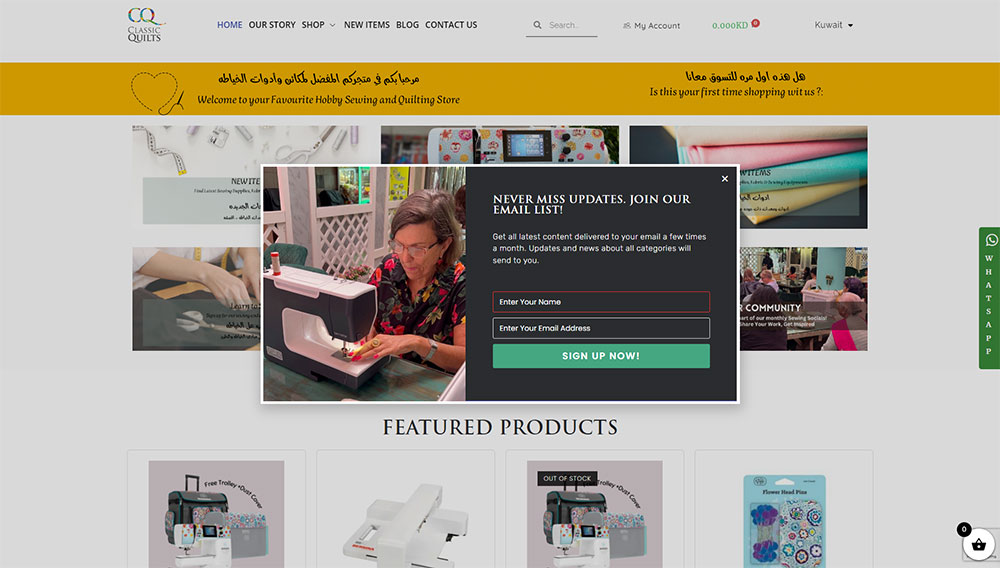Go to the Home menu item
Screen dimensions: 1000x568
click(229, 25)
